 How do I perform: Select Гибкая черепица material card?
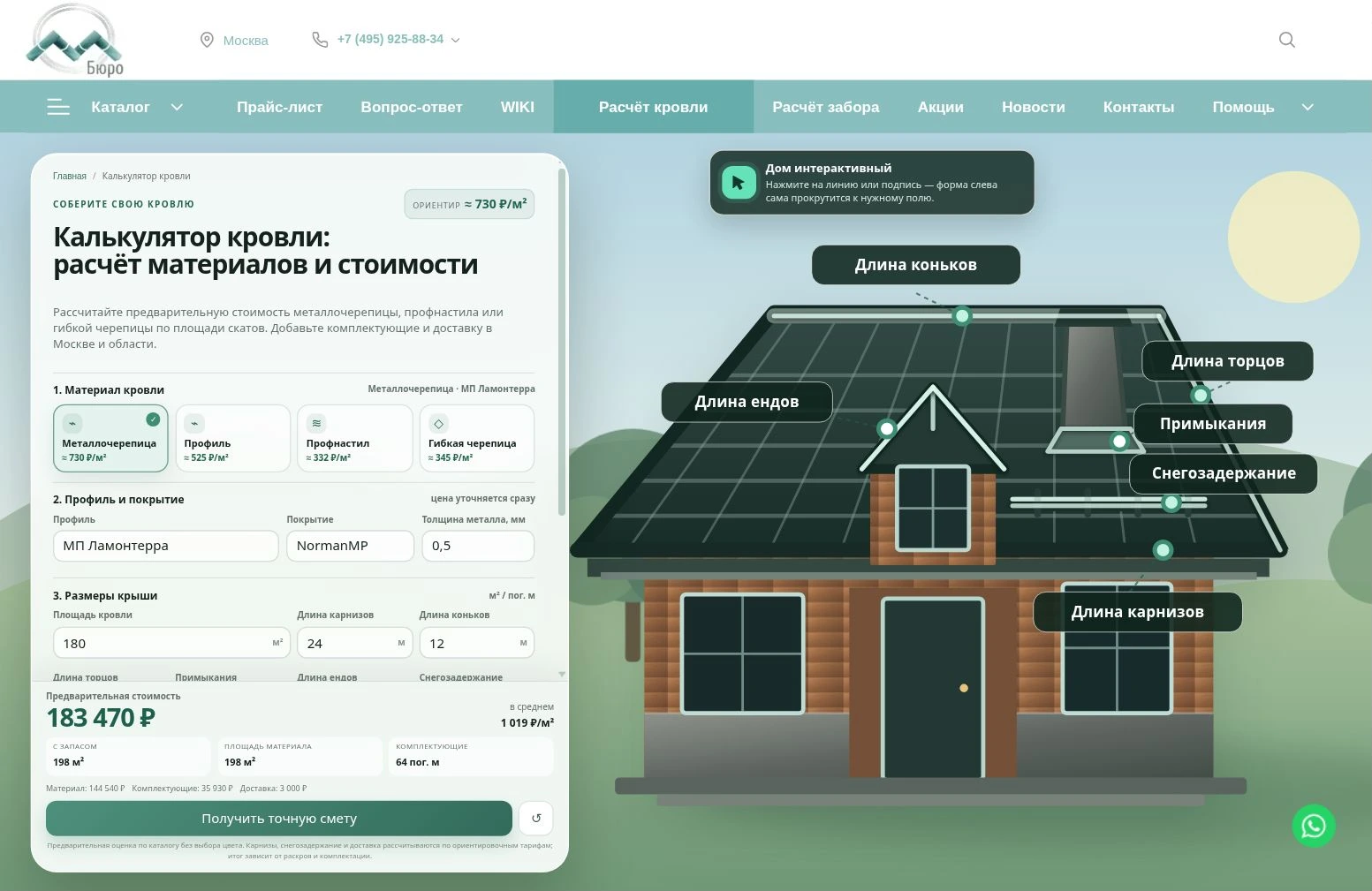tap(477, 438)
